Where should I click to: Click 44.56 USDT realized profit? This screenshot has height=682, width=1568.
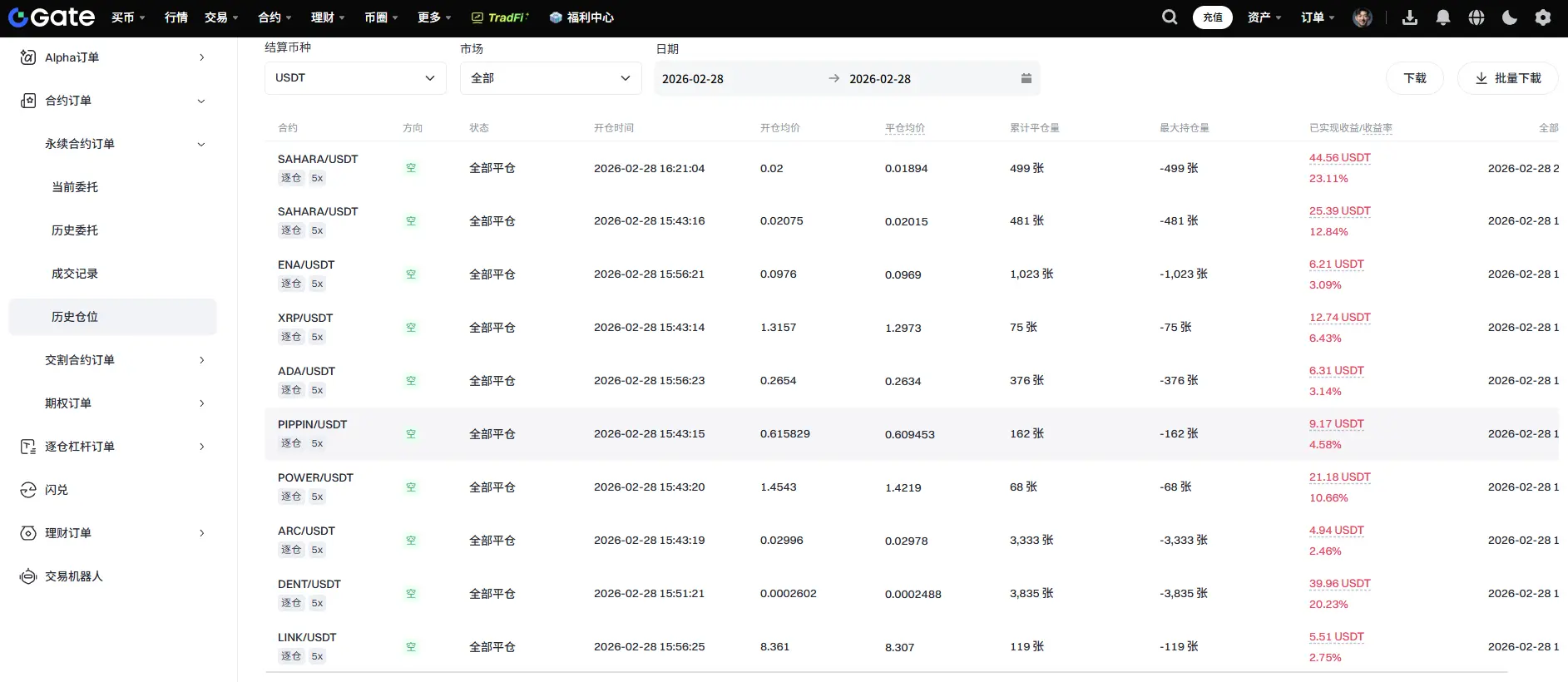1340,158
